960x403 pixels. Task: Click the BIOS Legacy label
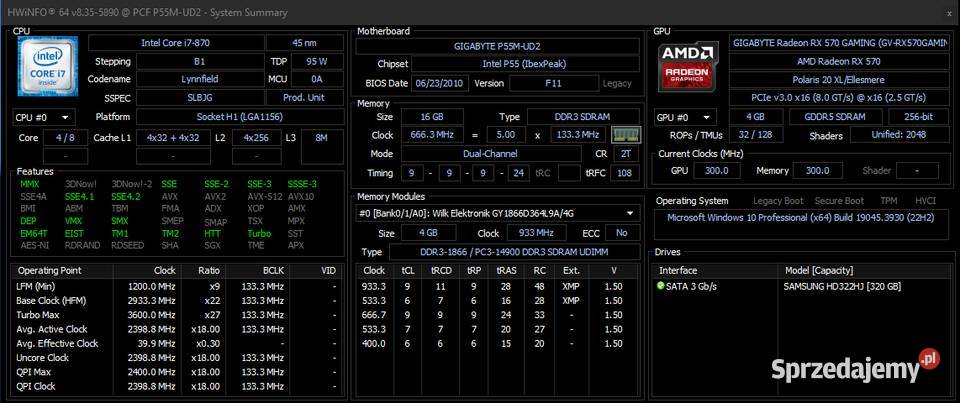(x=617, y=83)
